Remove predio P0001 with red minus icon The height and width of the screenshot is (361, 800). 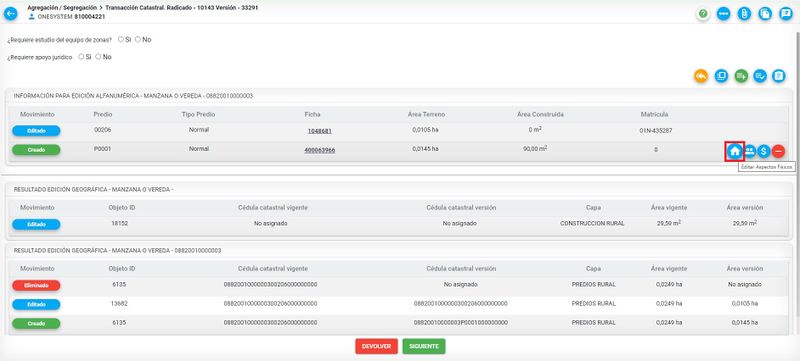coord(778,151)
